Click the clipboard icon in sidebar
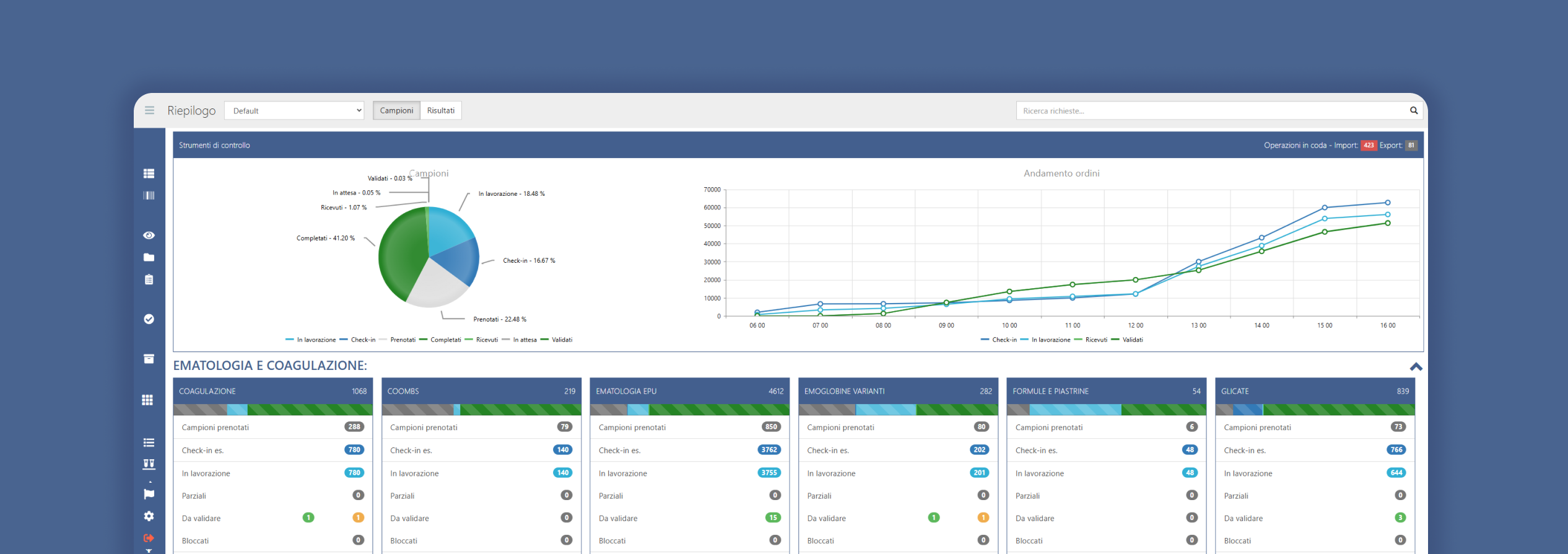The image size is (1568, 554). tap(149, 279)
